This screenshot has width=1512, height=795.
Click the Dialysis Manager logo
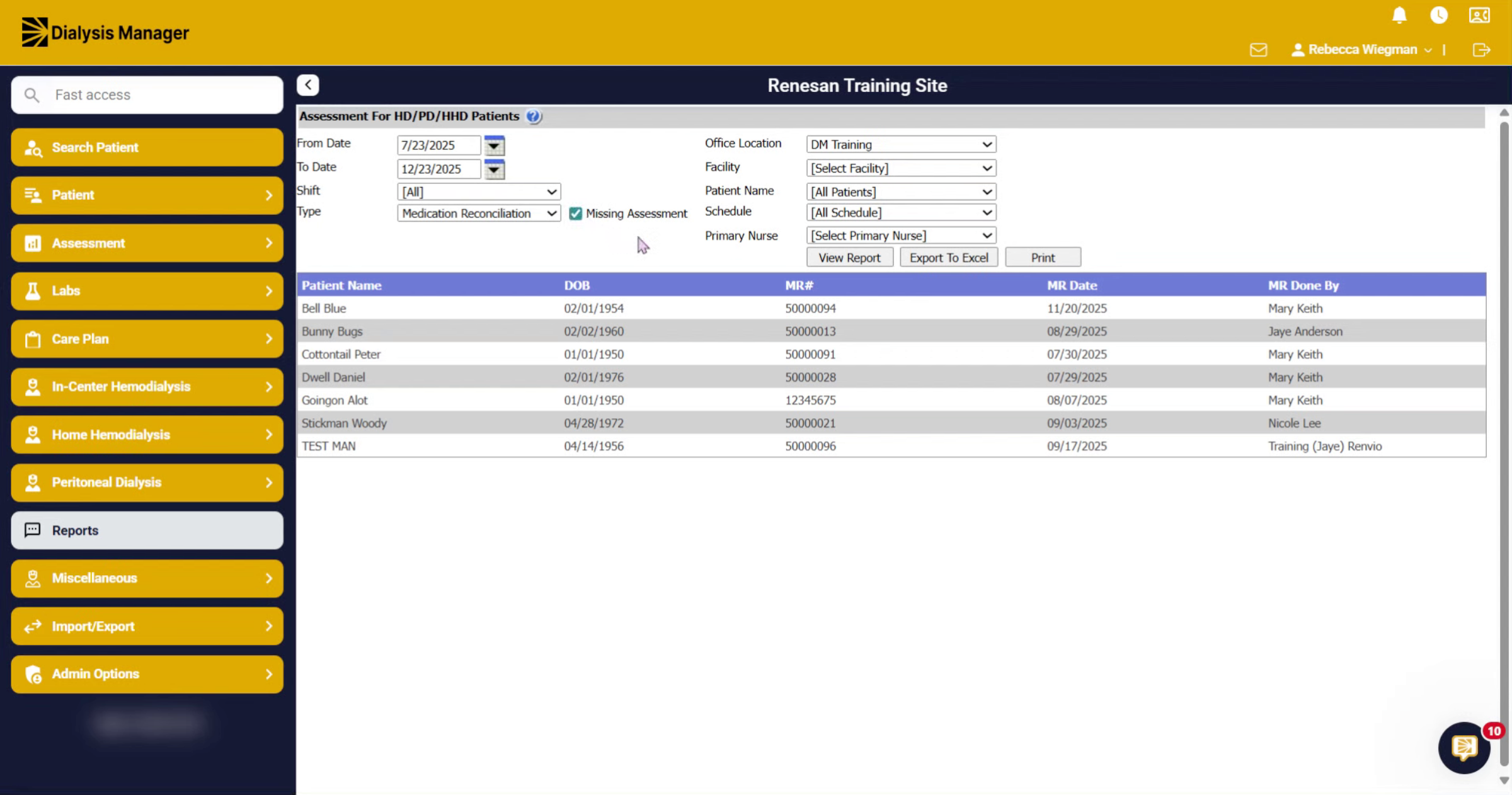105,32
